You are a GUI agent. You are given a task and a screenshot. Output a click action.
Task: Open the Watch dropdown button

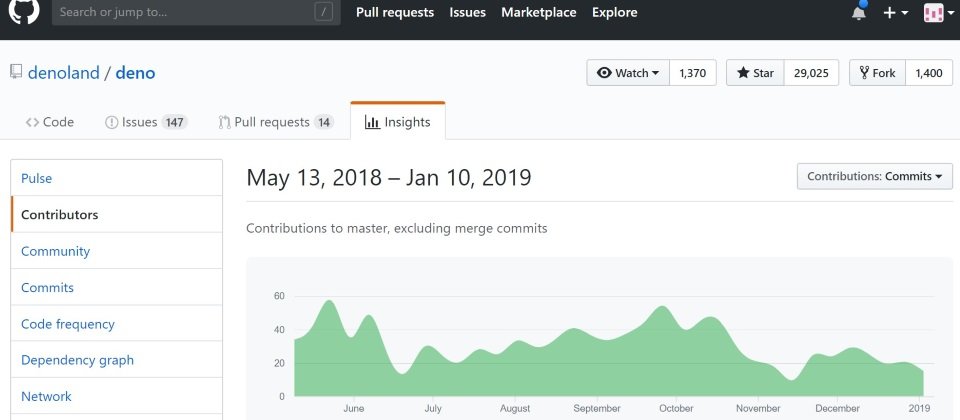pos(628,73)
